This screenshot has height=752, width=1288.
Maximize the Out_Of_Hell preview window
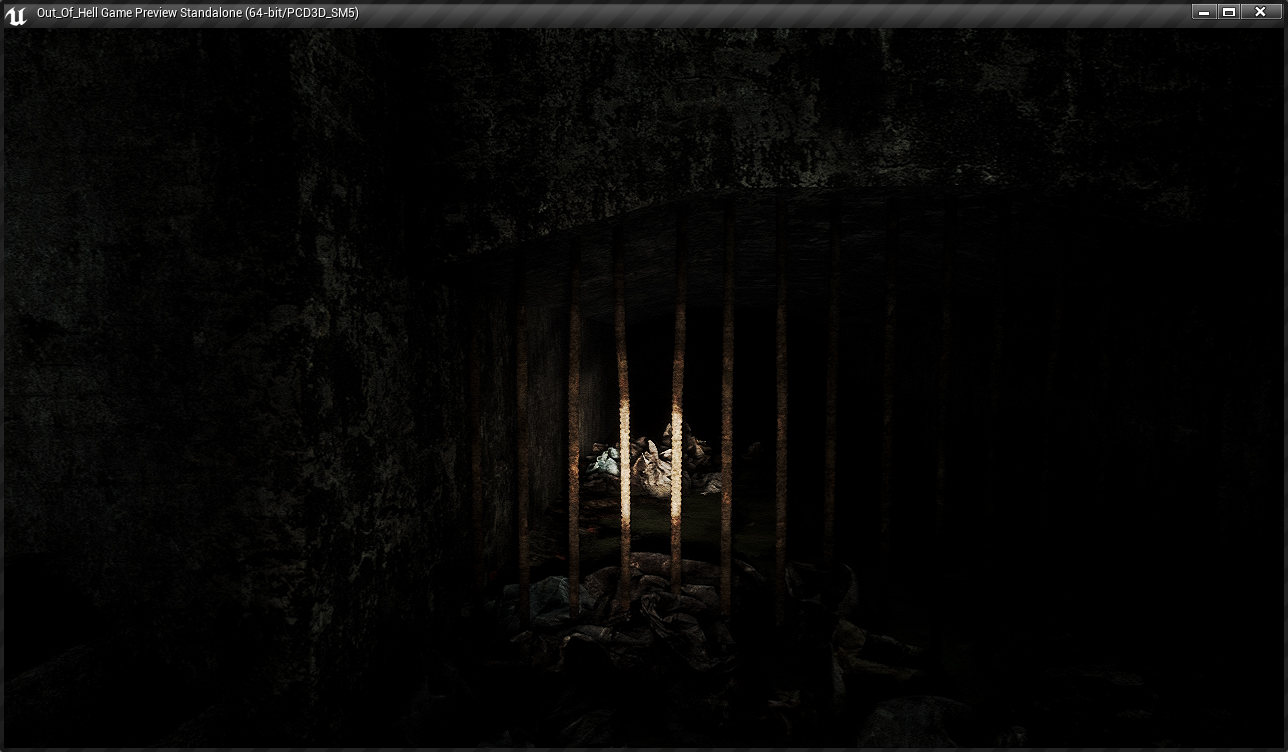[x=1229, y=12]
